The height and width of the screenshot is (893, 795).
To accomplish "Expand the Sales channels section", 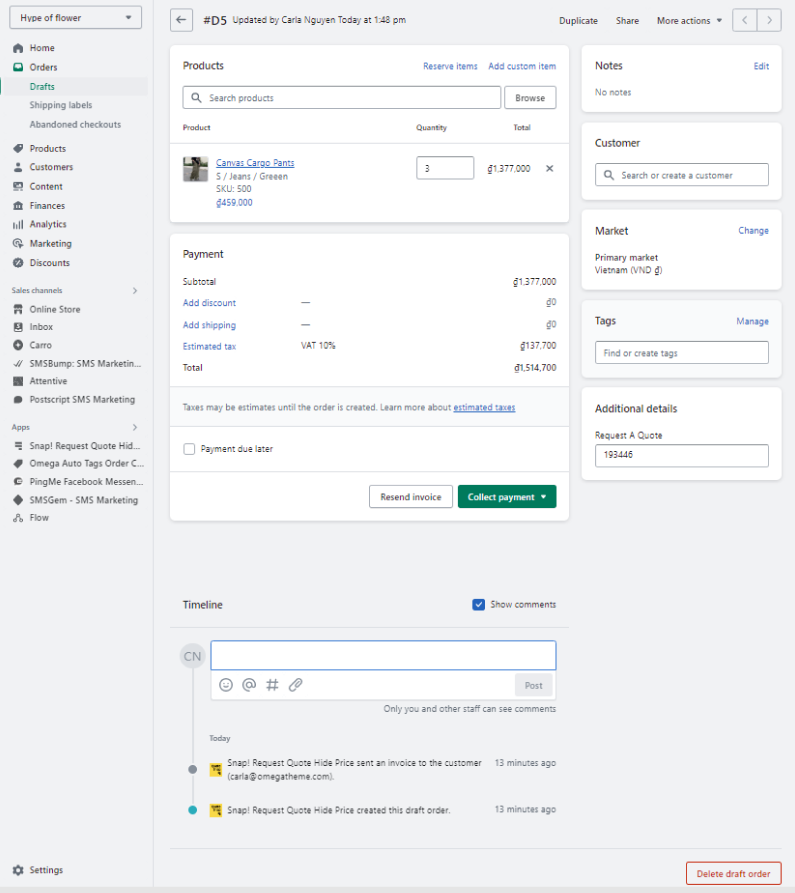I will [135, 290].
